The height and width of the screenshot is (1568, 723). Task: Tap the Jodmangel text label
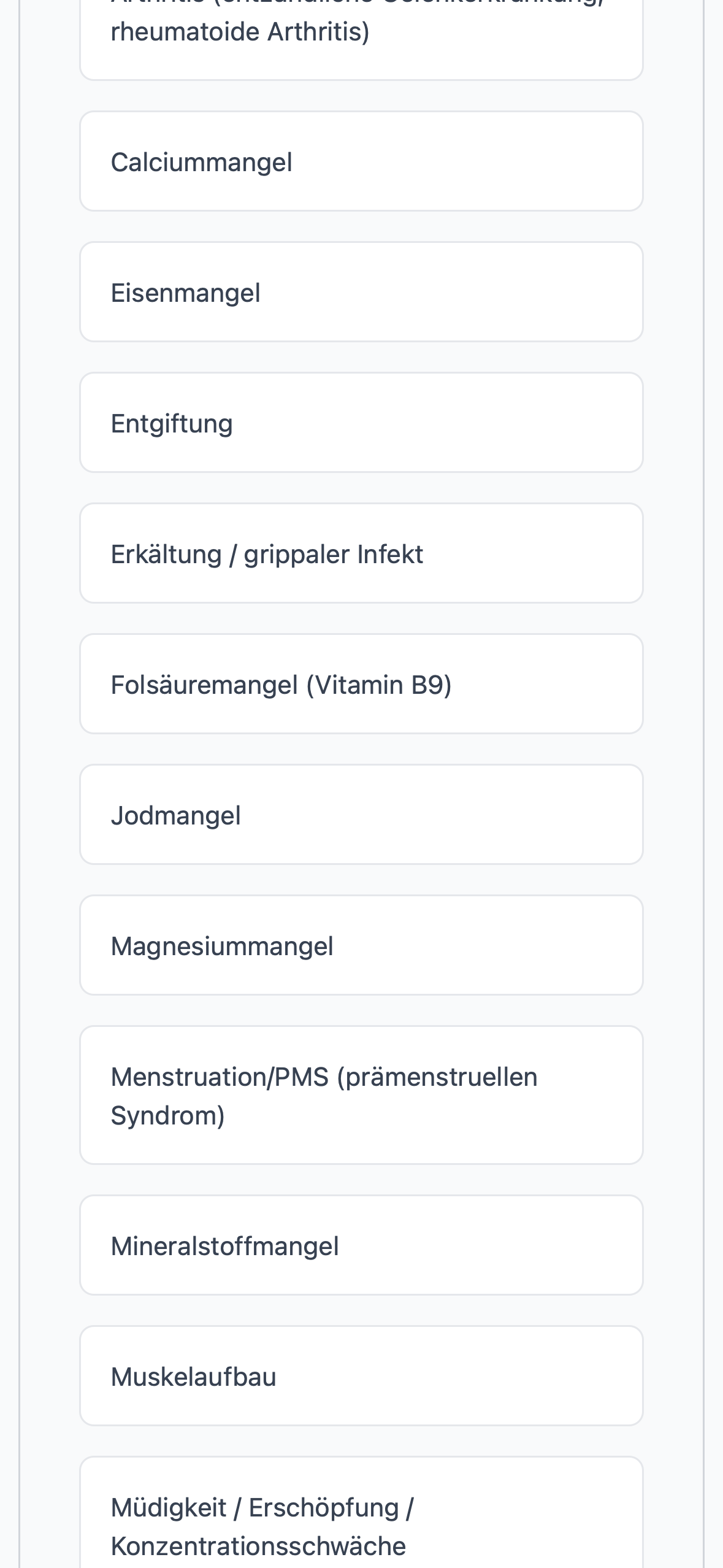[x=175, y=816]
